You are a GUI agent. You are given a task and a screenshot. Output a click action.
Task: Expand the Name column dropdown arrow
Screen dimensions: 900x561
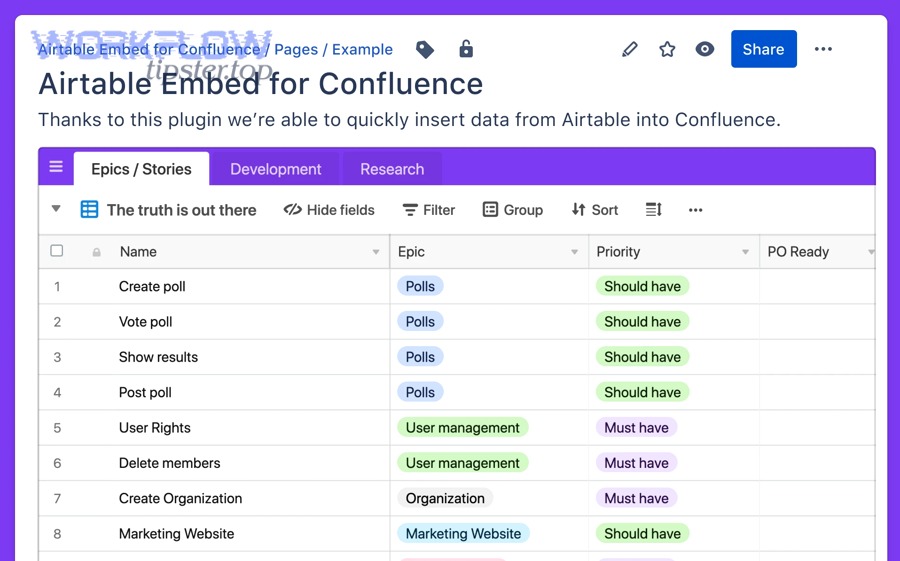click(376, 252)
